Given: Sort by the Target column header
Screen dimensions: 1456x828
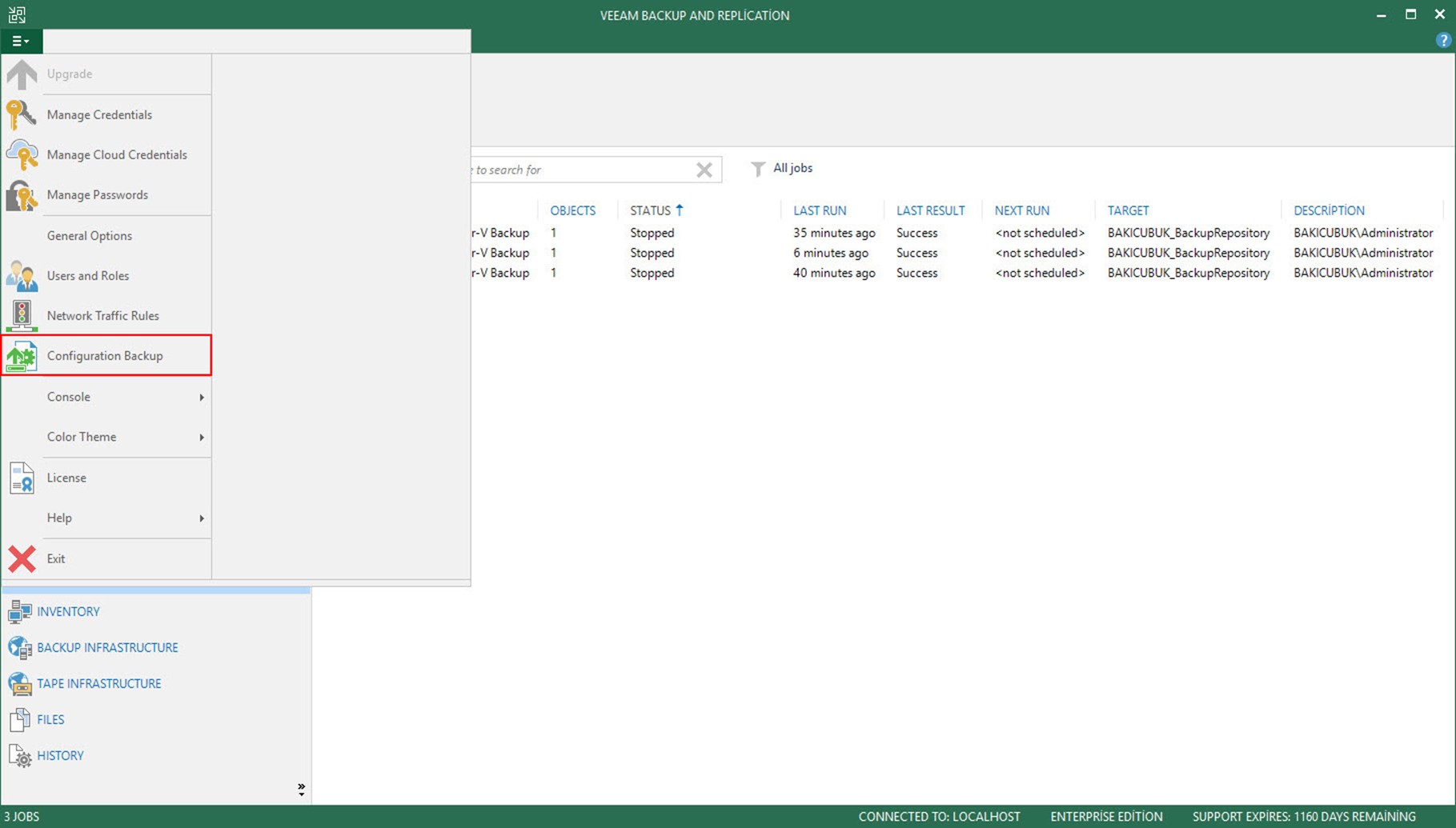Looking at the screenshot, I should (x=1128, y=210).
